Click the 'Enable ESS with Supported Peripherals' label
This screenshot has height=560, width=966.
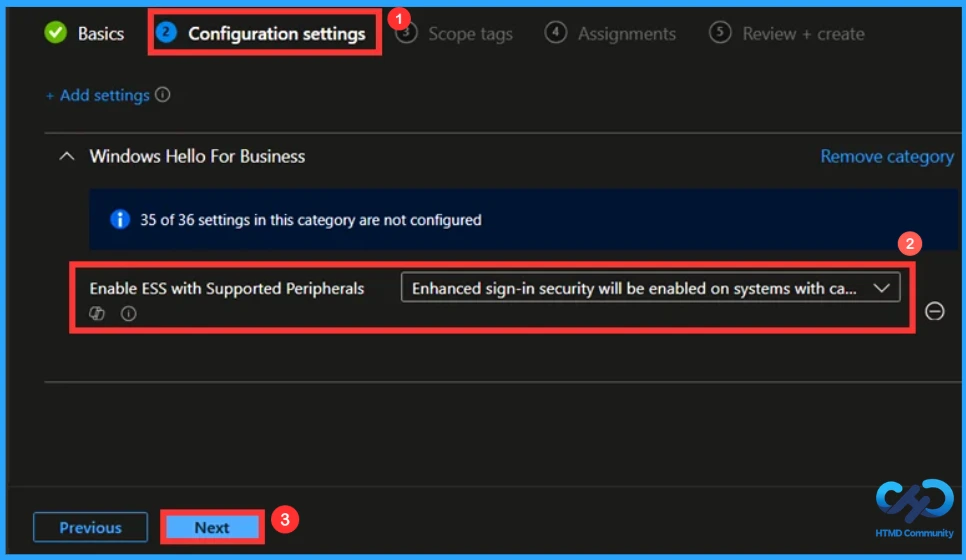tap(227, 288)
